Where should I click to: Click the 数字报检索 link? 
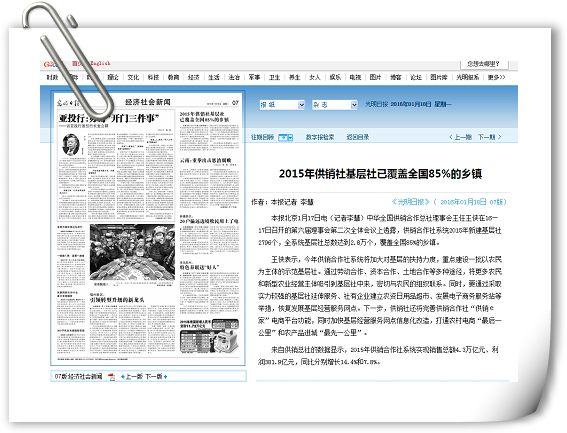(320, 137)
